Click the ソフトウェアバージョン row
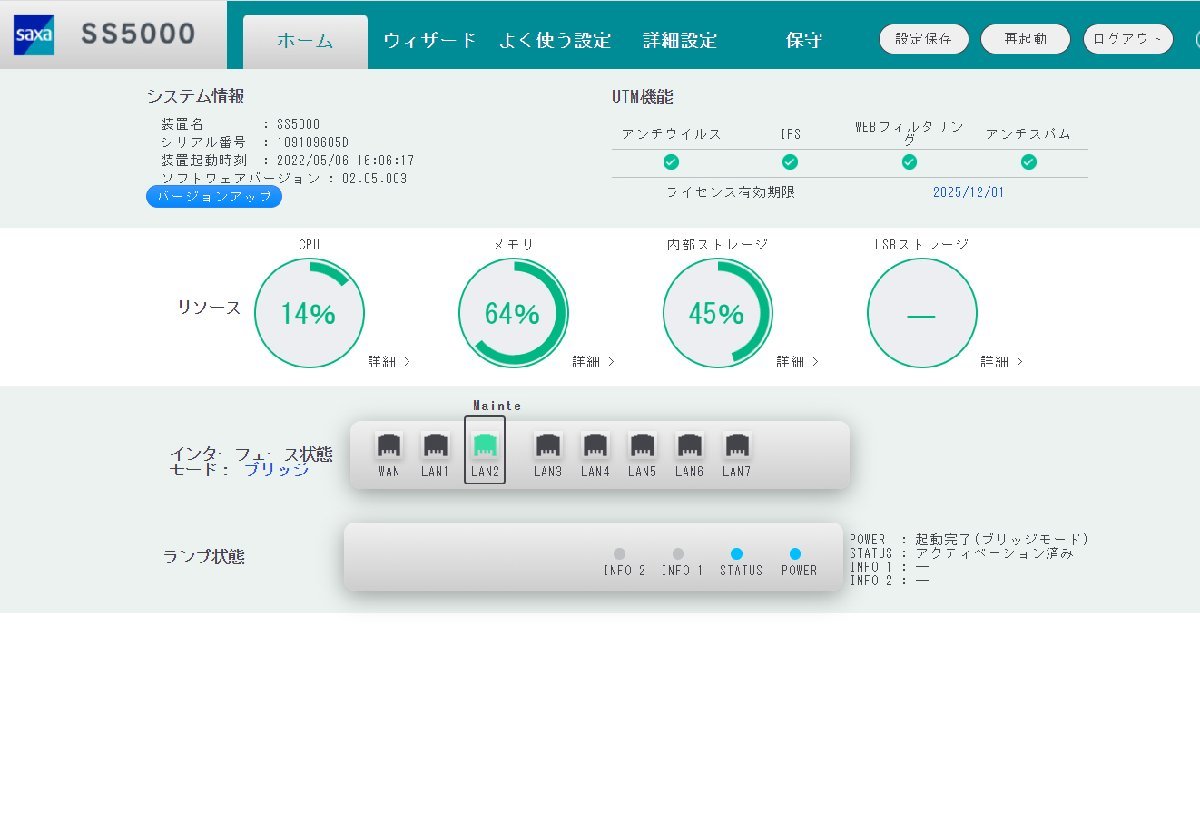 click(284, 178)
